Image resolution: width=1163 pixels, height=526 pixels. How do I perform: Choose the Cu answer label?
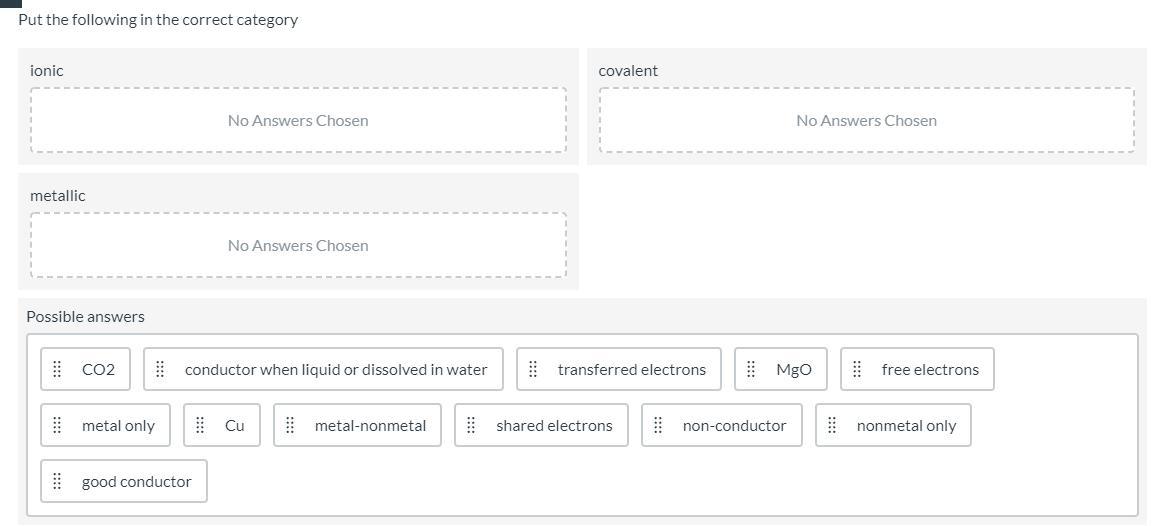[x=235, y=426]
